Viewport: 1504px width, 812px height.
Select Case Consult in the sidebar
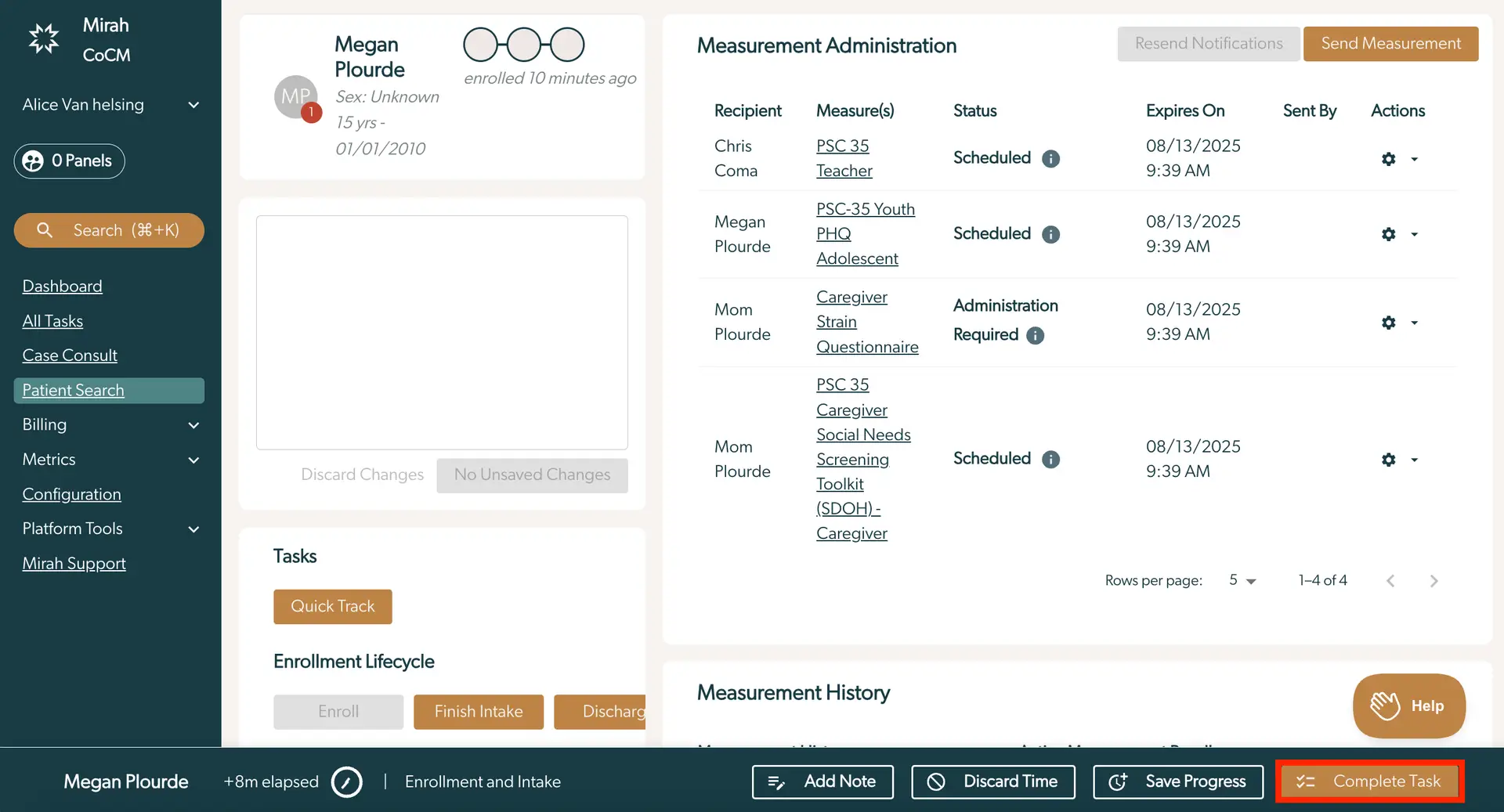point(70,355)
